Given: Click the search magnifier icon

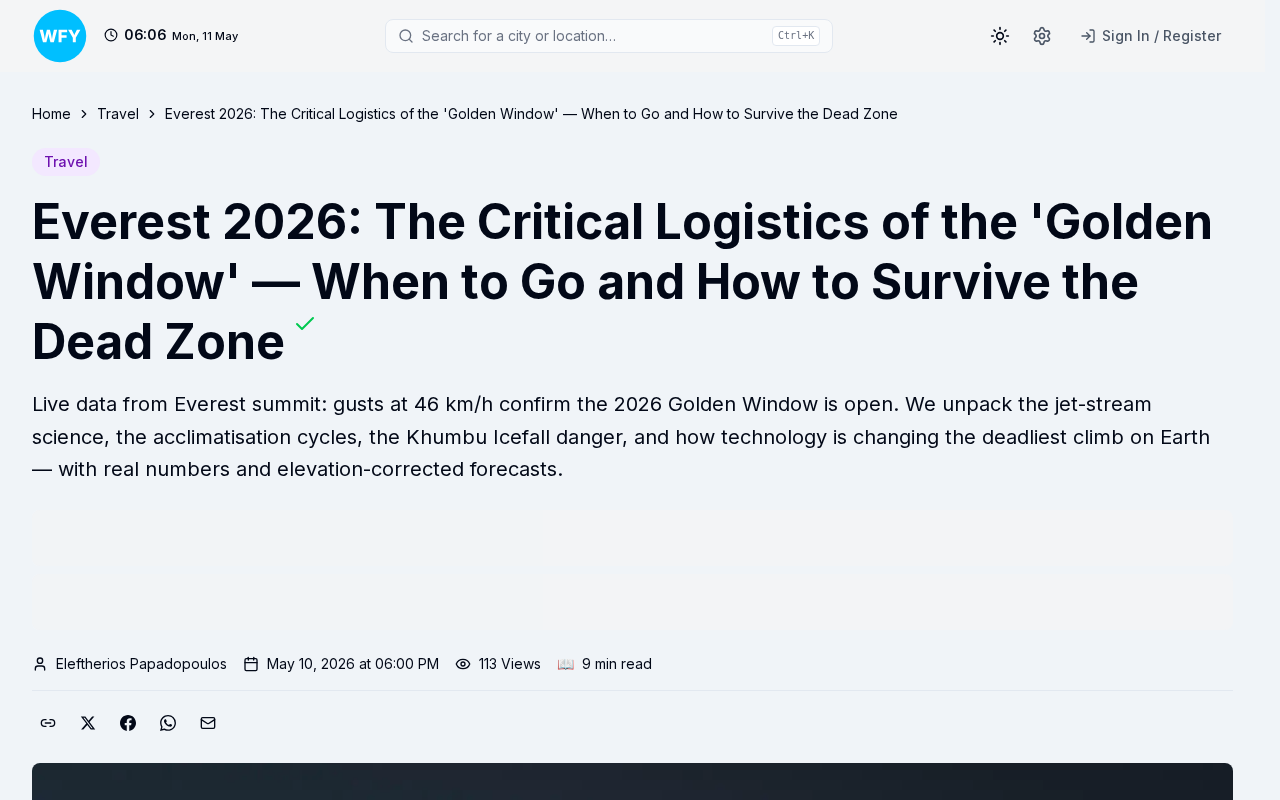Looking at the screenshot, I should pos(406,36).
